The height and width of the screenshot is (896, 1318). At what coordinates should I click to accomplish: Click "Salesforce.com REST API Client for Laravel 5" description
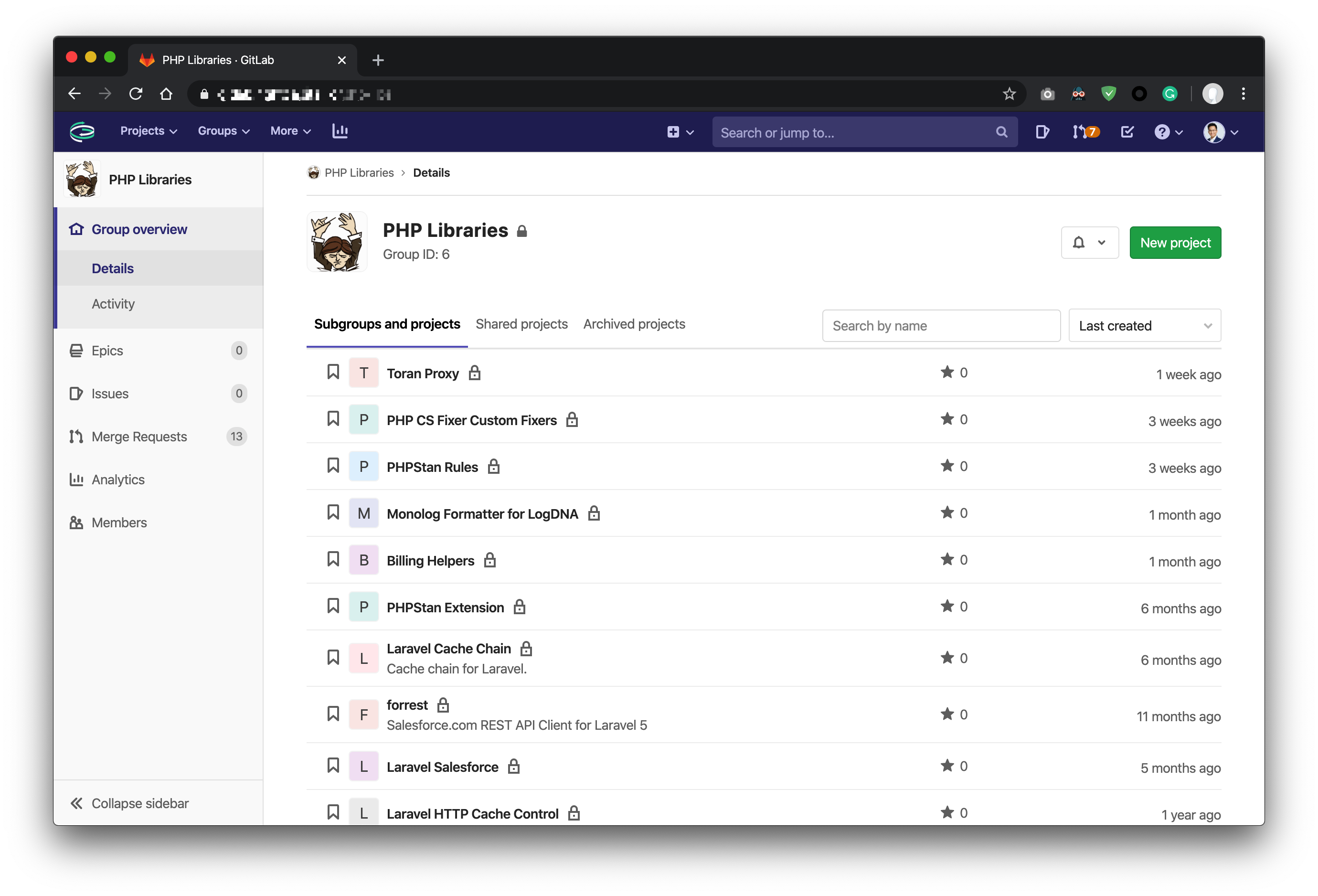pos(517,725)
